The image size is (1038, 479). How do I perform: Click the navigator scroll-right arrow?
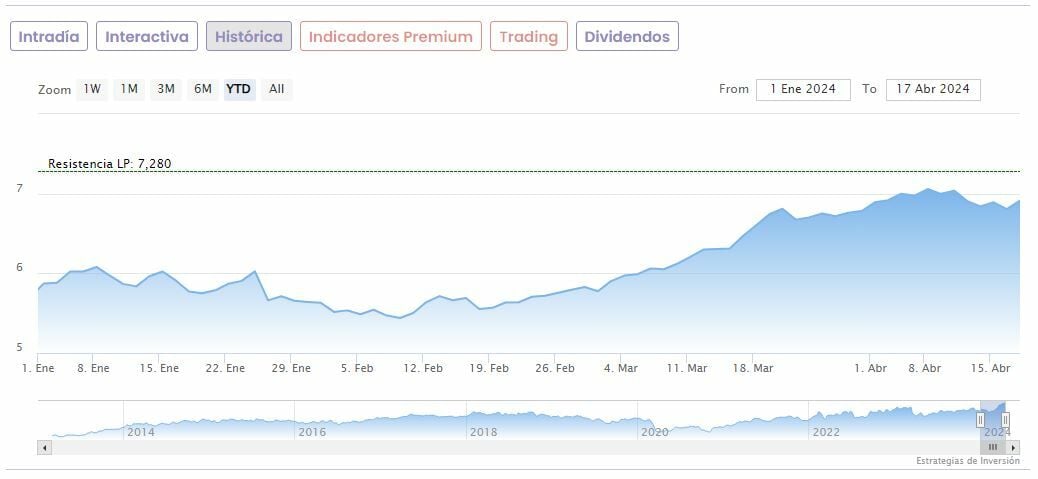1013,447
